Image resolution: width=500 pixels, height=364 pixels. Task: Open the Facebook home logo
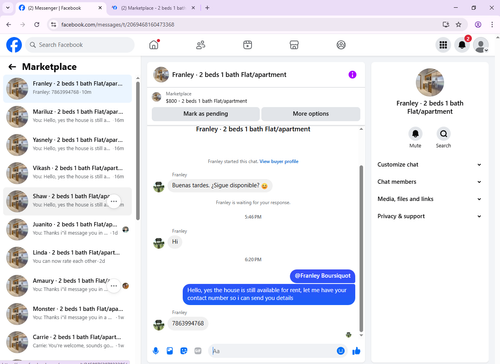click(x=14, y=45)
